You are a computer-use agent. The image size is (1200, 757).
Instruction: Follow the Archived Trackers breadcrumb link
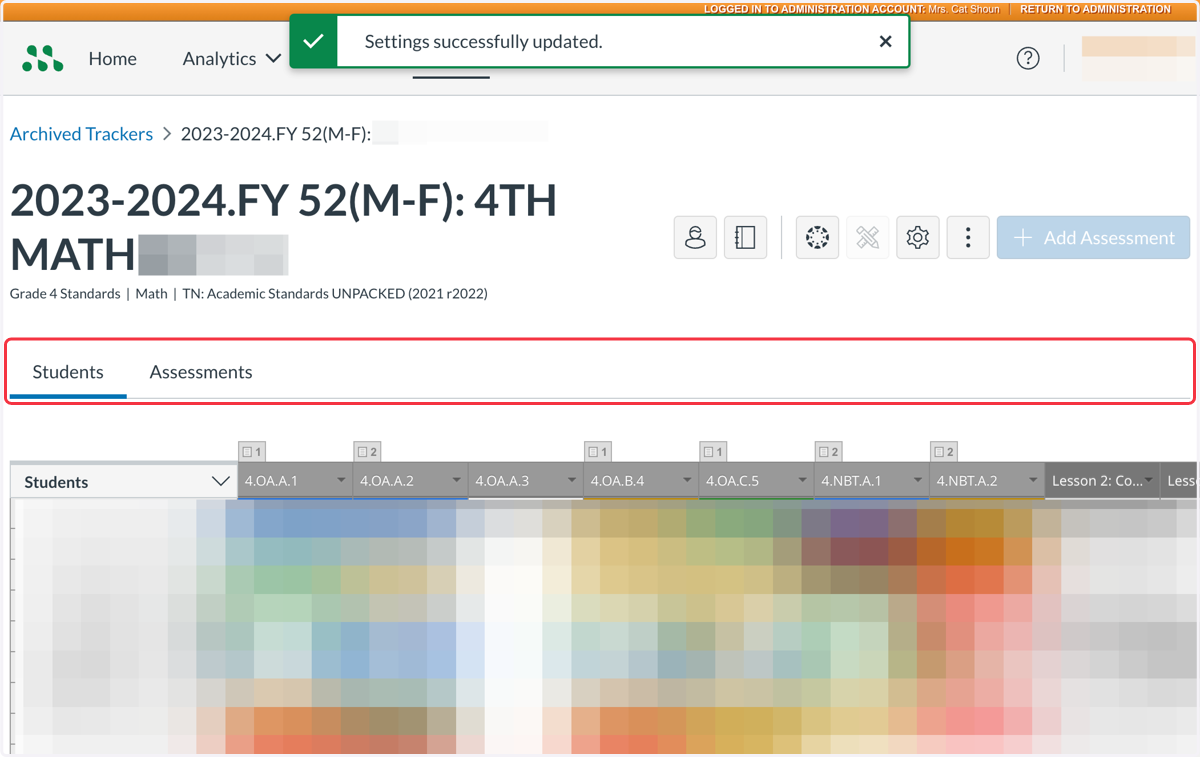[82, 134]
